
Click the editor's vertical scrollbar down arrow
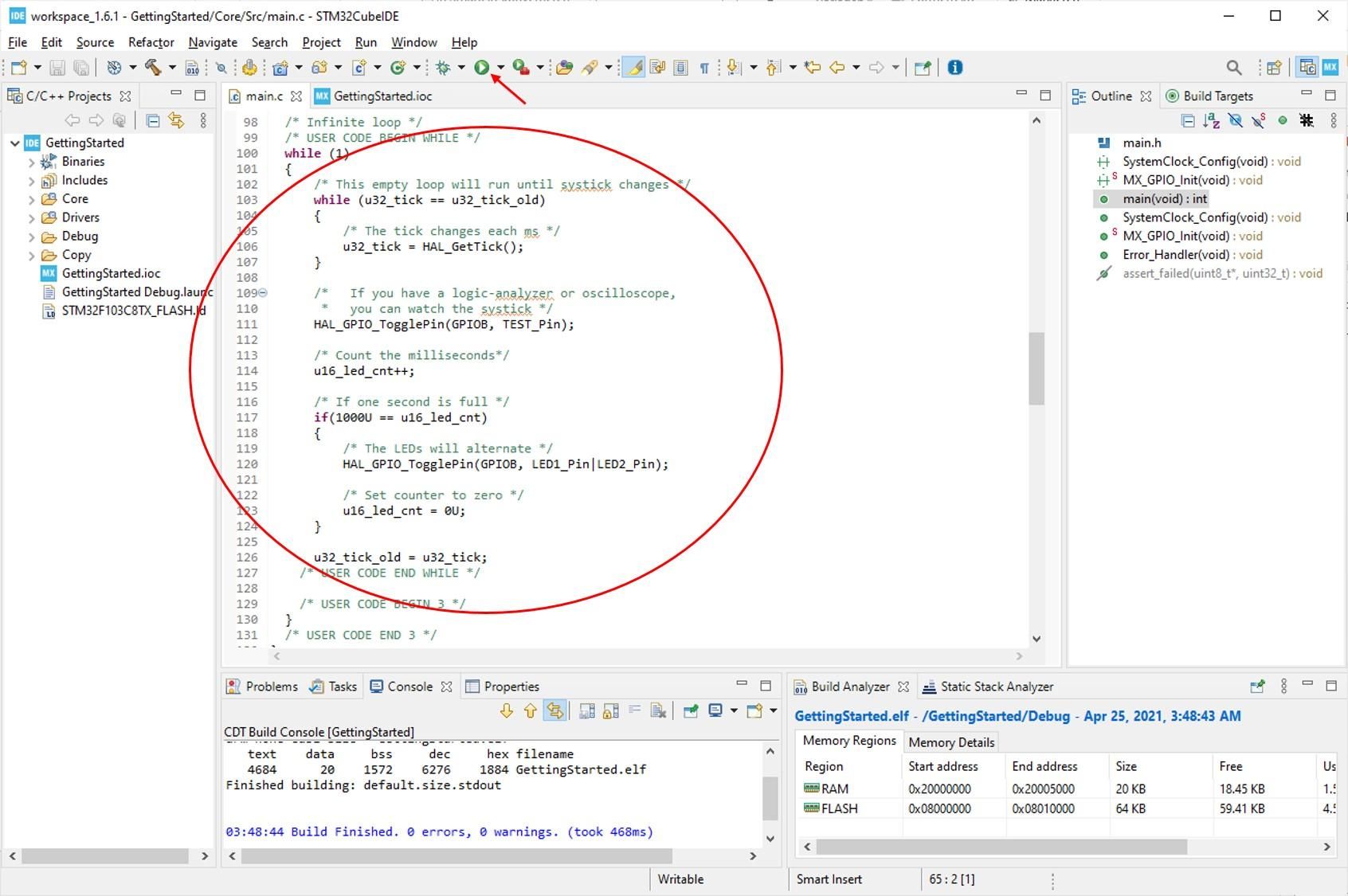(1036, 638)
